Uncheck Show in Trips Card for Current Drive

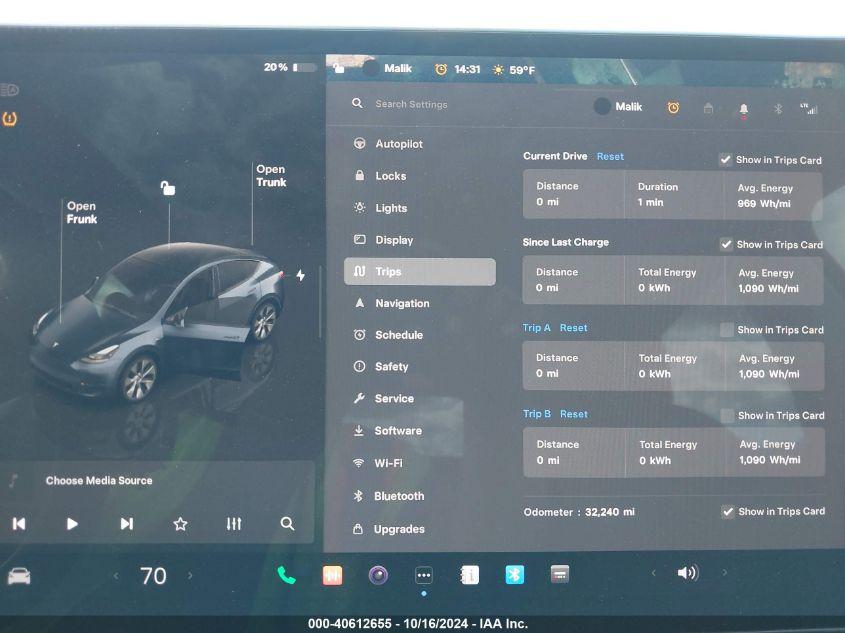point(726,158)
